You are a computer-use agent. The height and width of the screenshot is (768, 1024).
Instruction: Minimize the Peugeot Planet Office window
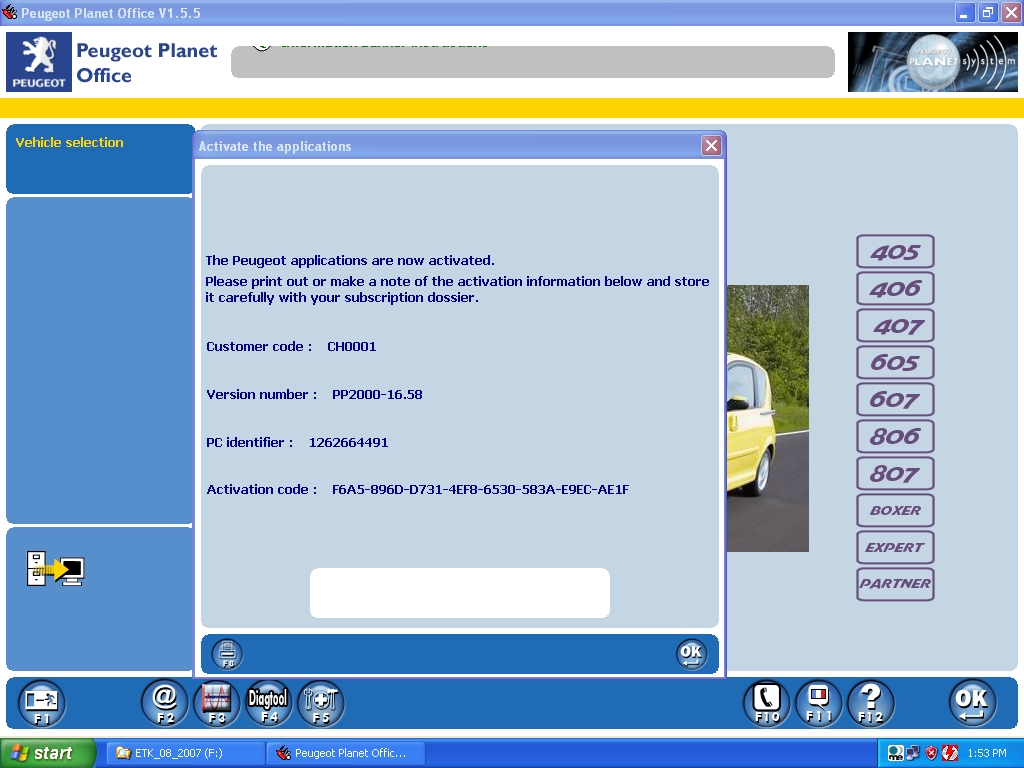click(965, 12)
